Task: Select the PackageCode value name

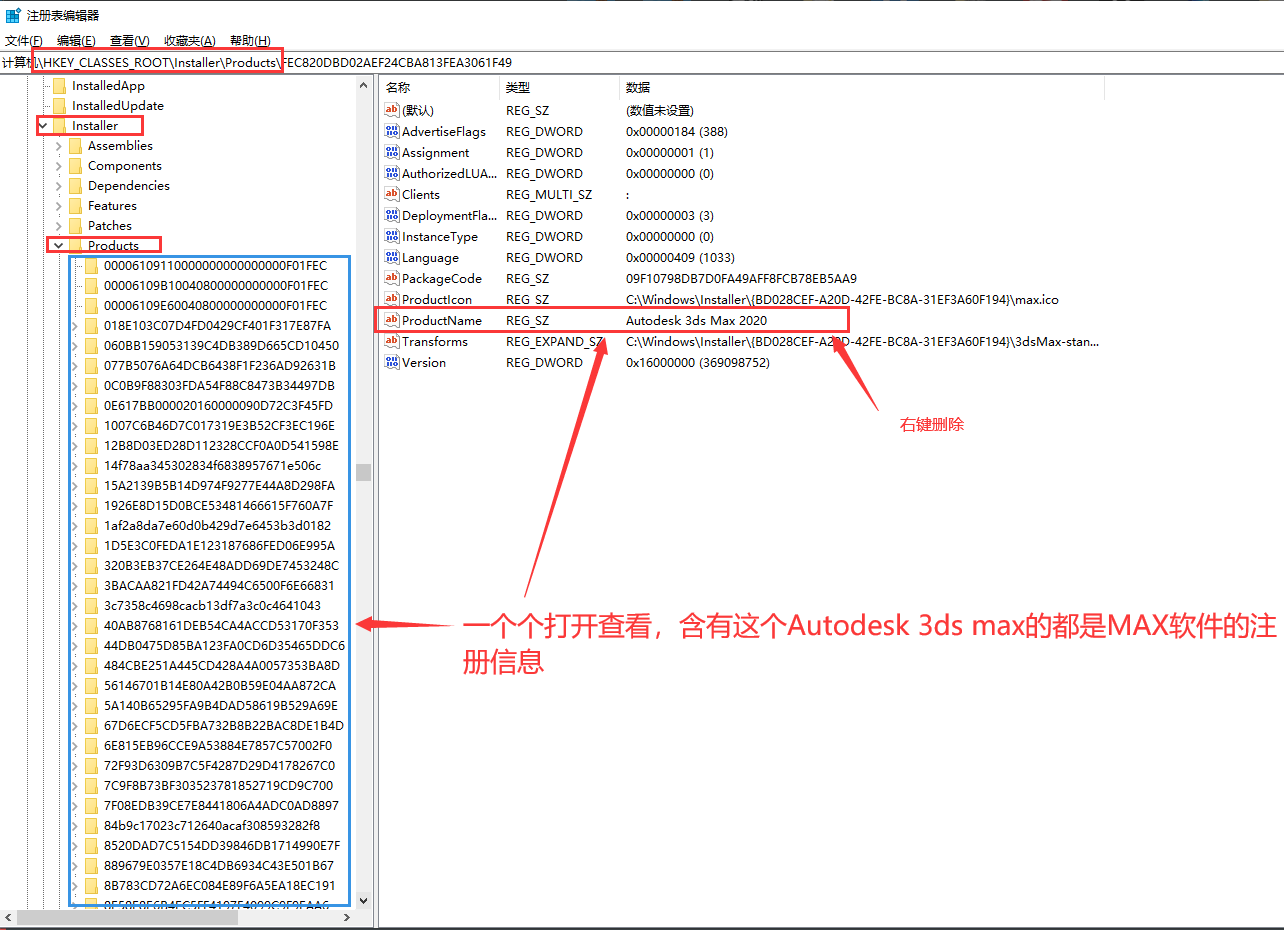Action: pyautogui.click(x=442, y=278)
